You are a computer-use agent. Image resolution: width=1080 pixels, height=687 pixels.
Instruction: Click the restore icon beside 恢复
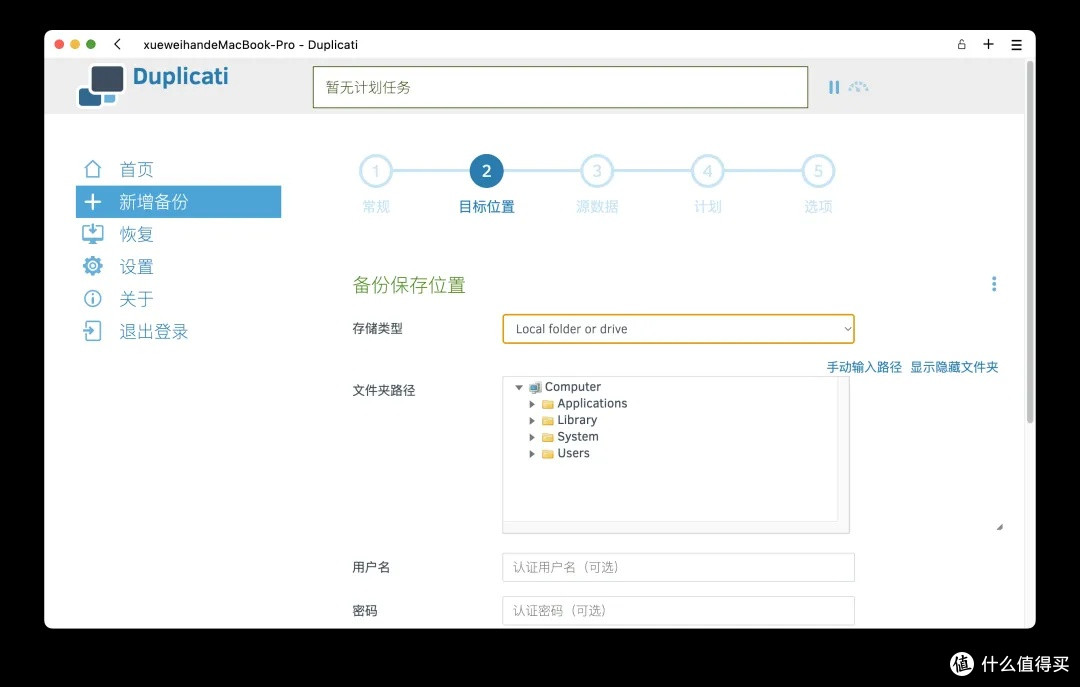point(92,234)
